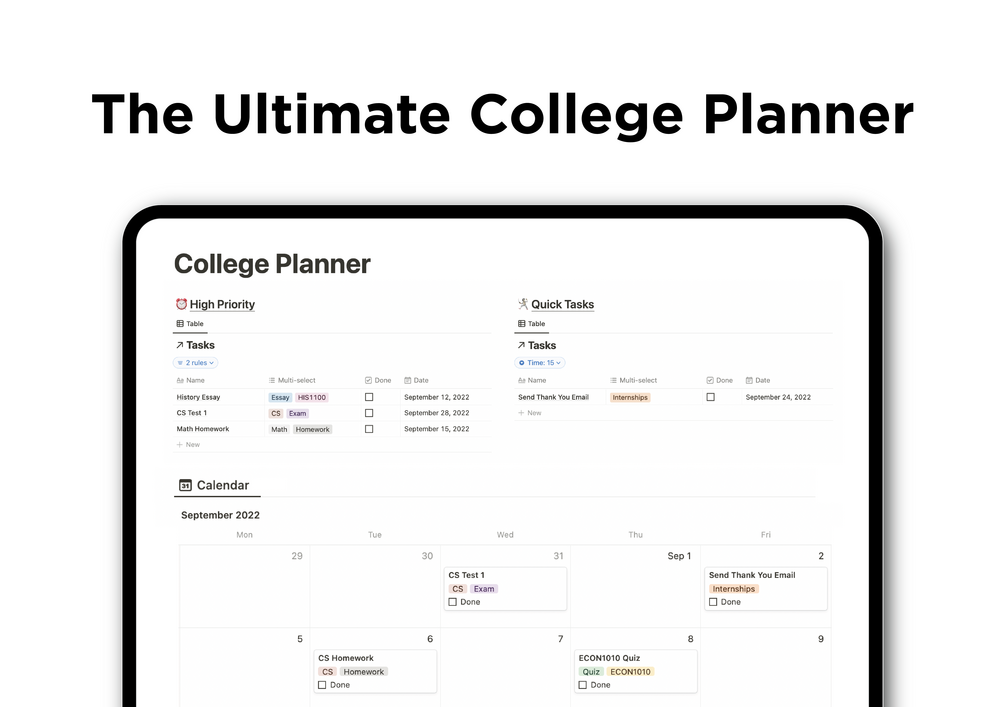Click the calendar icon next to Calendar heading
This screenshot has height=707, width=1005.
pos(185,485)
